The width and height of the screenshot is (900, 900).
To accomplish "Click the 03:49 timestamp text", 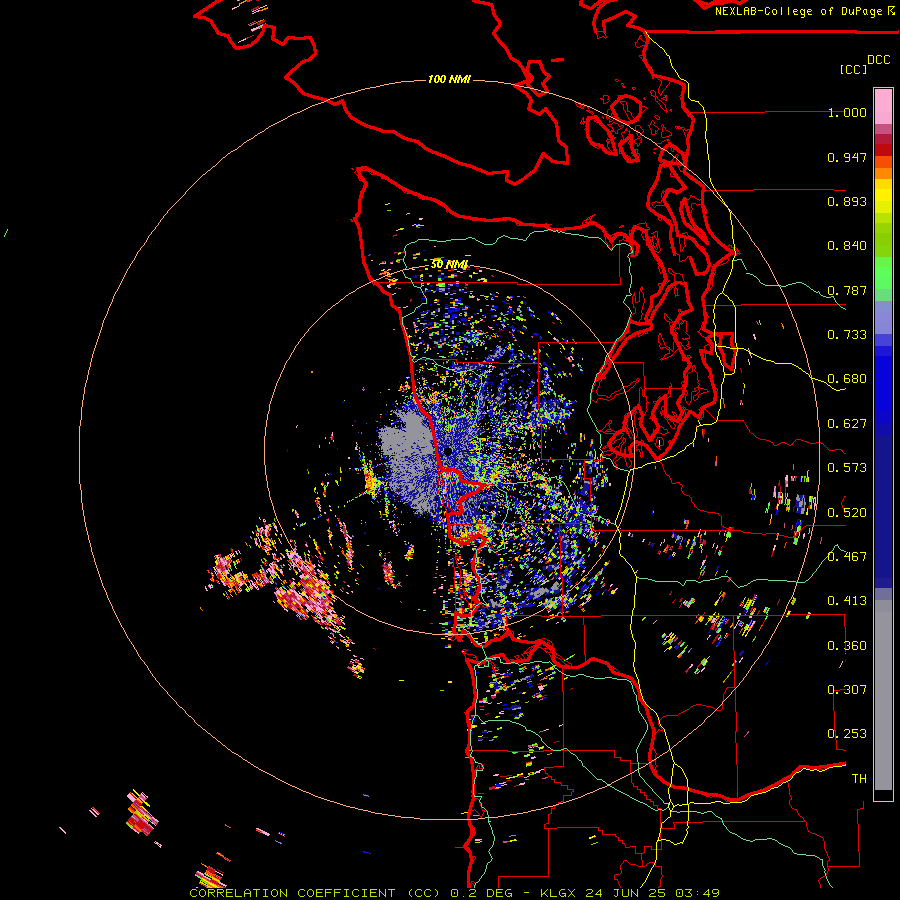I will [x=698, y=893].
